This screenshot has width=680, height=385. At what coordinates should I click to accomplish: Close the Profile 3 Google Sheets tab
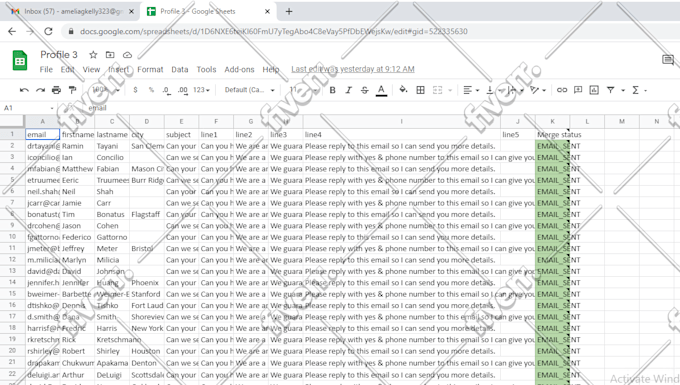click(267, 11)
